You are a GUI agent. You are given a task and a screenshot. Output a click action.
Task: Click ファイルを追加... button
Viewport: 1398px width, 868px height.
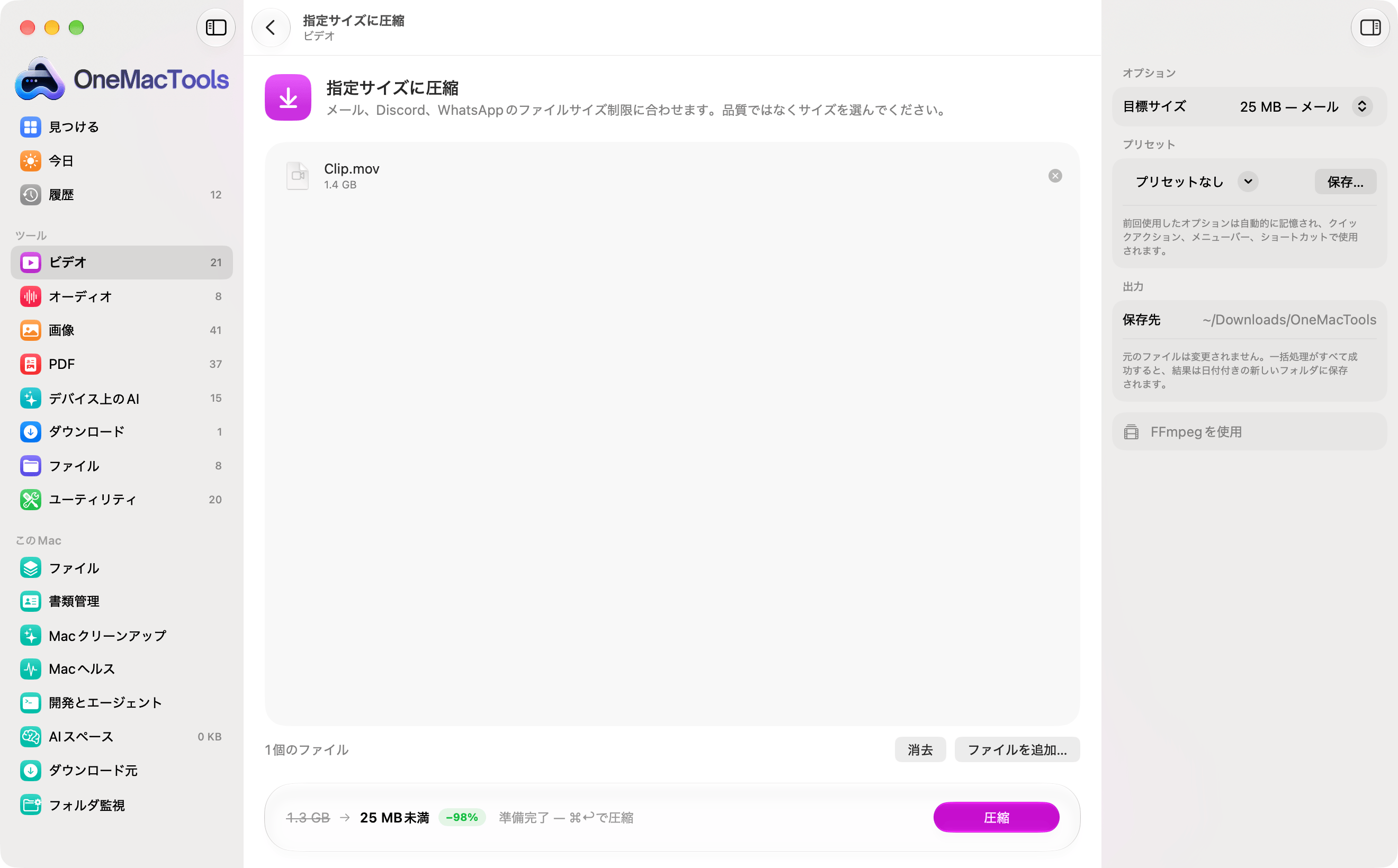click(1017, 750)
